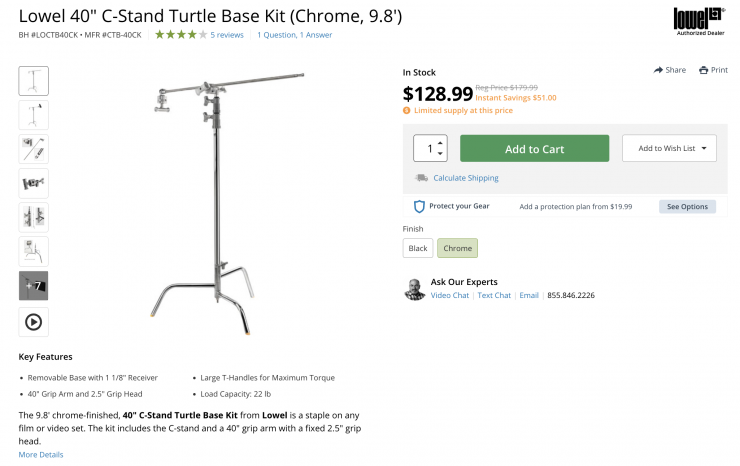Open the 5 reviews link
740x466 pixels.
[x=227, y=35]
